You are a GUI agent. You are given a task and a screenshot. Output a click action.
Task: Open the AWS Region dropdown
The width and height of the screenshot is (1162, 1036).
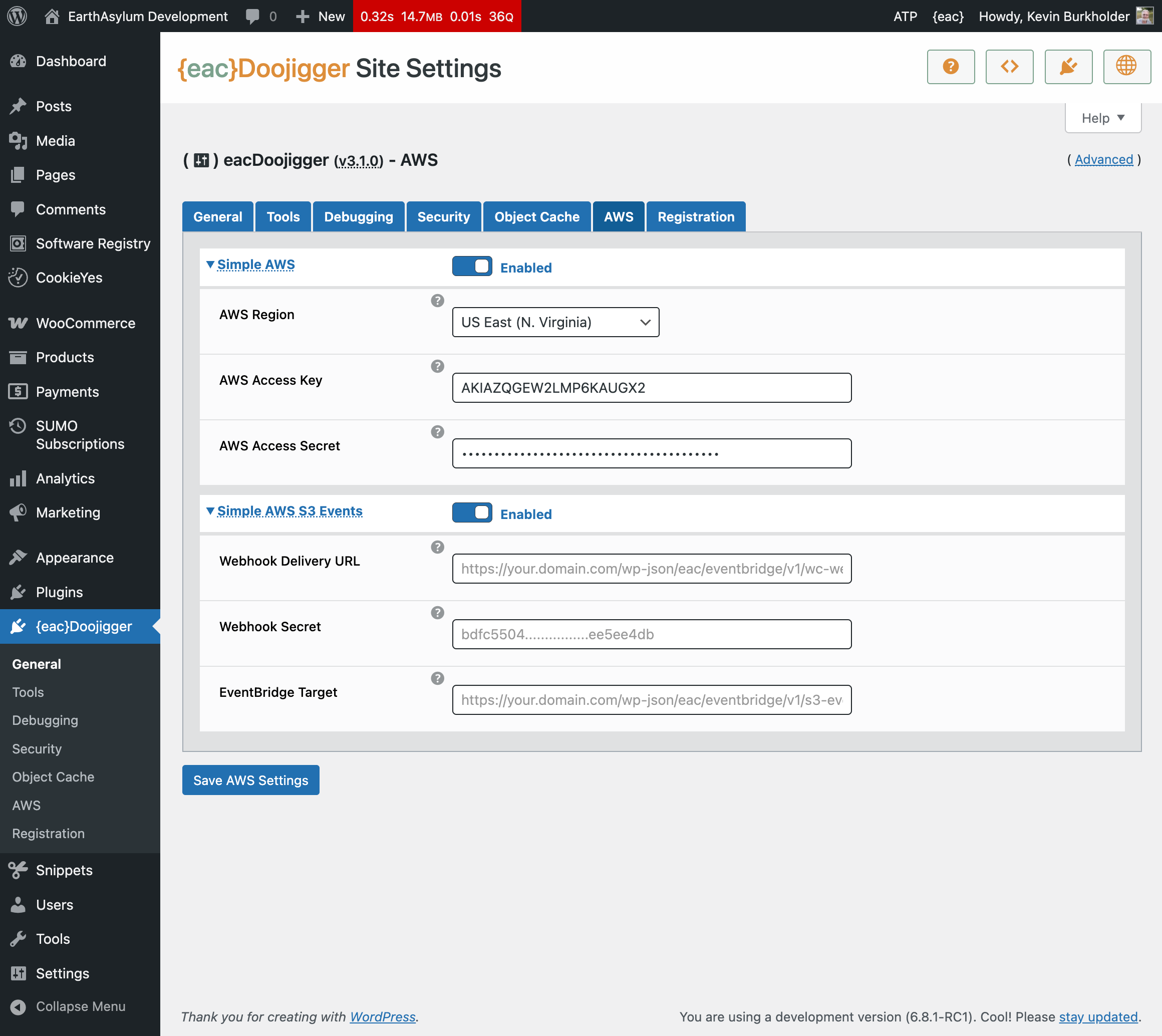(555, 322)
